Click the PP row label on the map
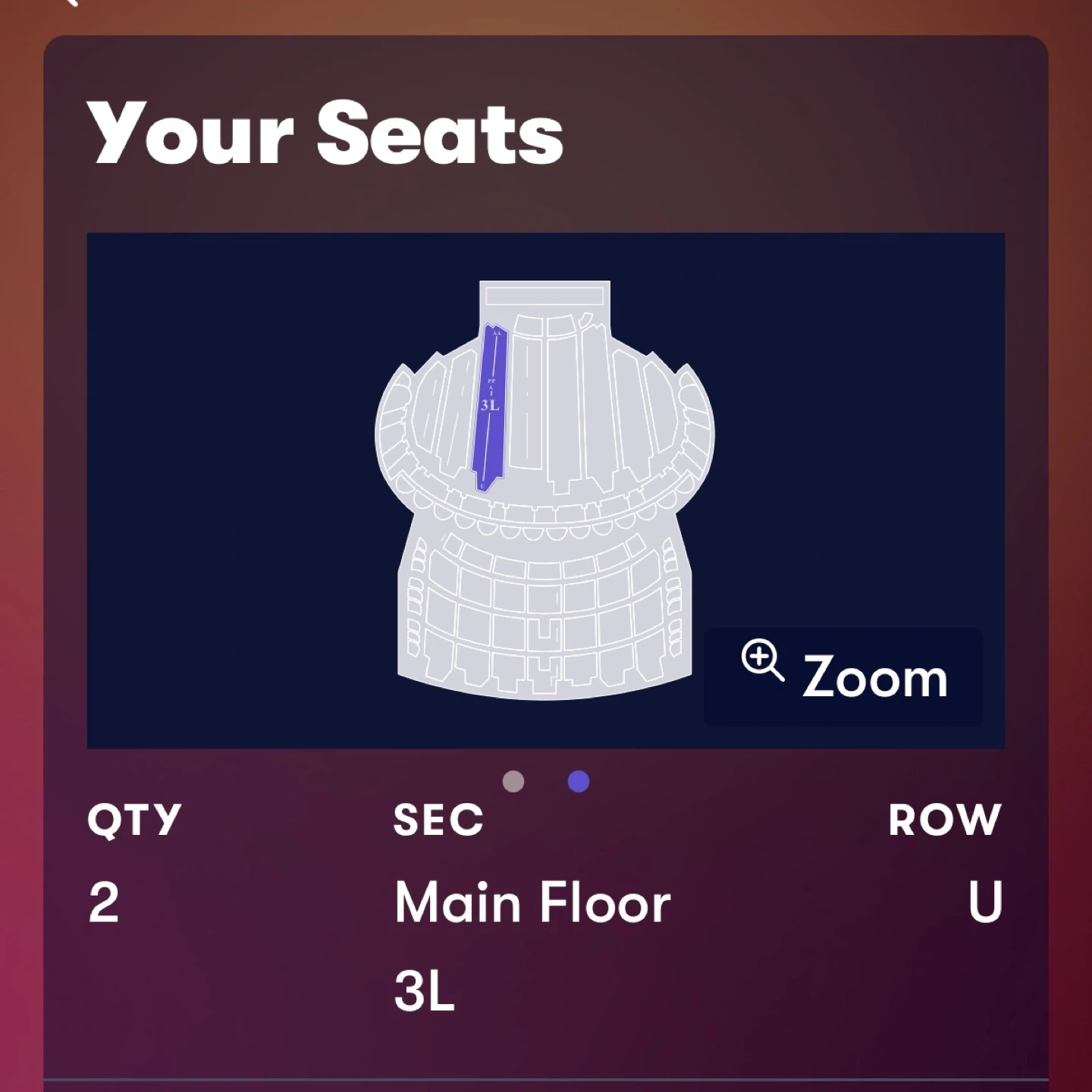Viewport: 1092px width, 1092px height. click(491, 380)
